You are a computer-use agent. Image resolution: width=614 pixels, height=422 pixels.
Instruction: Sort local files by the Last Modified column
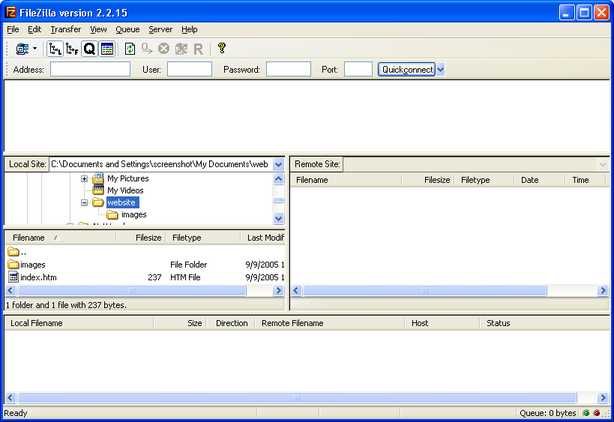click(263, 238)
